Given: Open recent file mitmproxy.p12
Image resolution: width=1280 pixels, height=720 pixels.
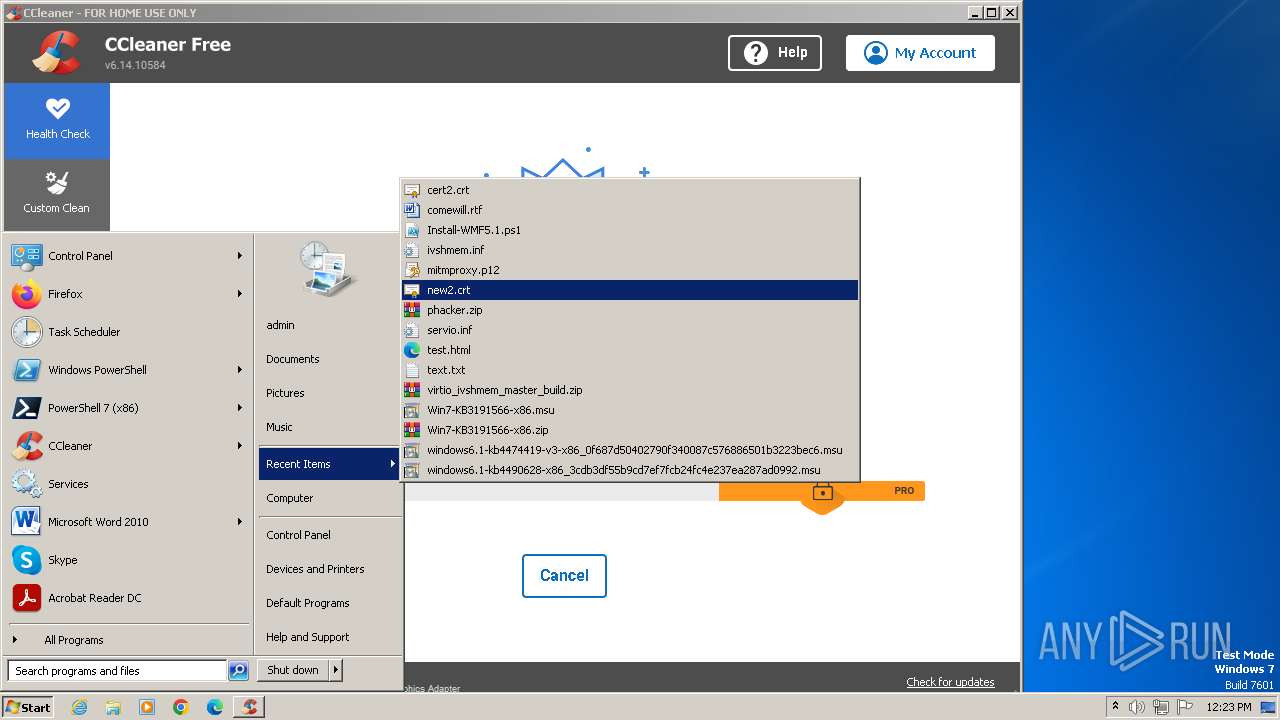Looking at the screenshot, I should [630, 270].
